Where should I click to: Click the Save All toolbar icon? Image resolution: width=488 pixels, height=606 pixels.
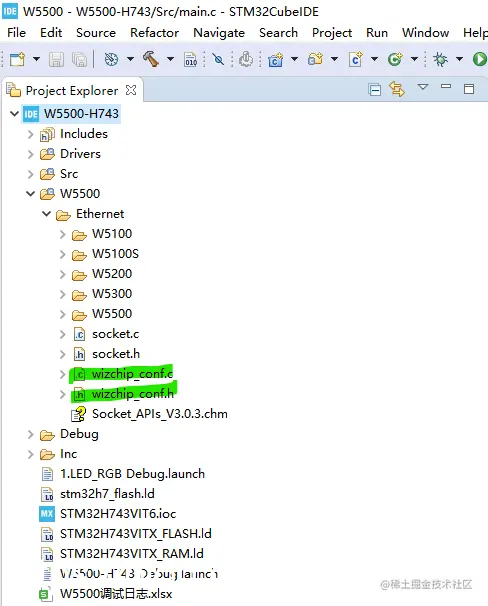(80, 60)
